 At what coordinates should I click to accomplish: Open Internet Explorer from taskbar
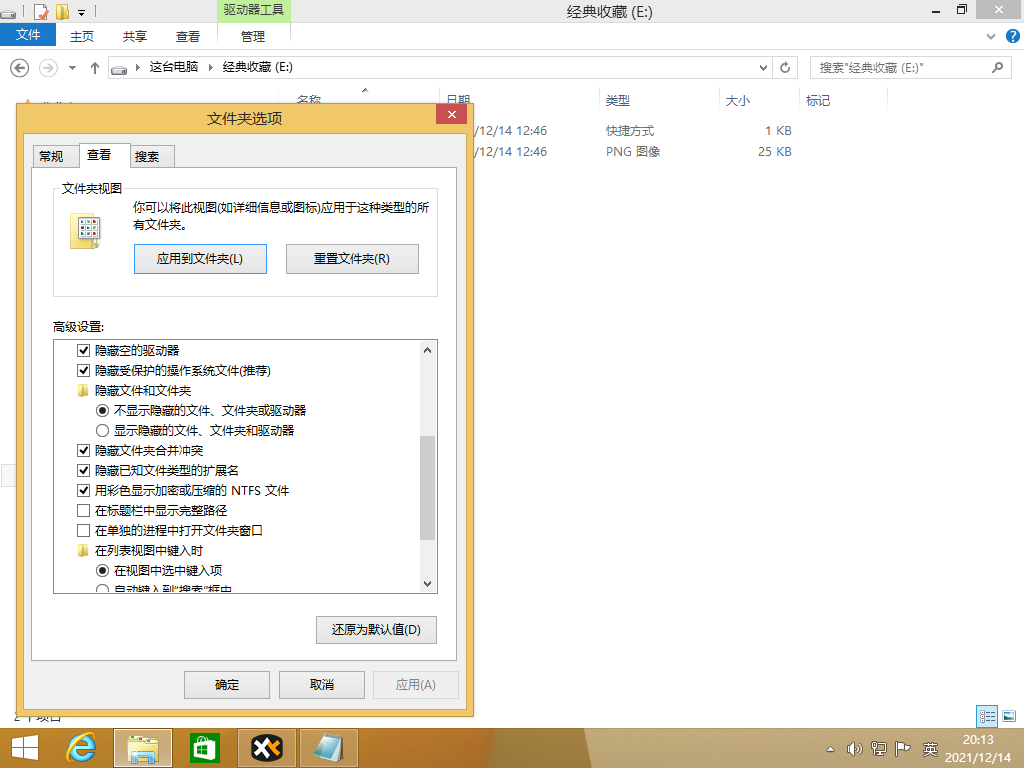(81, 748)
